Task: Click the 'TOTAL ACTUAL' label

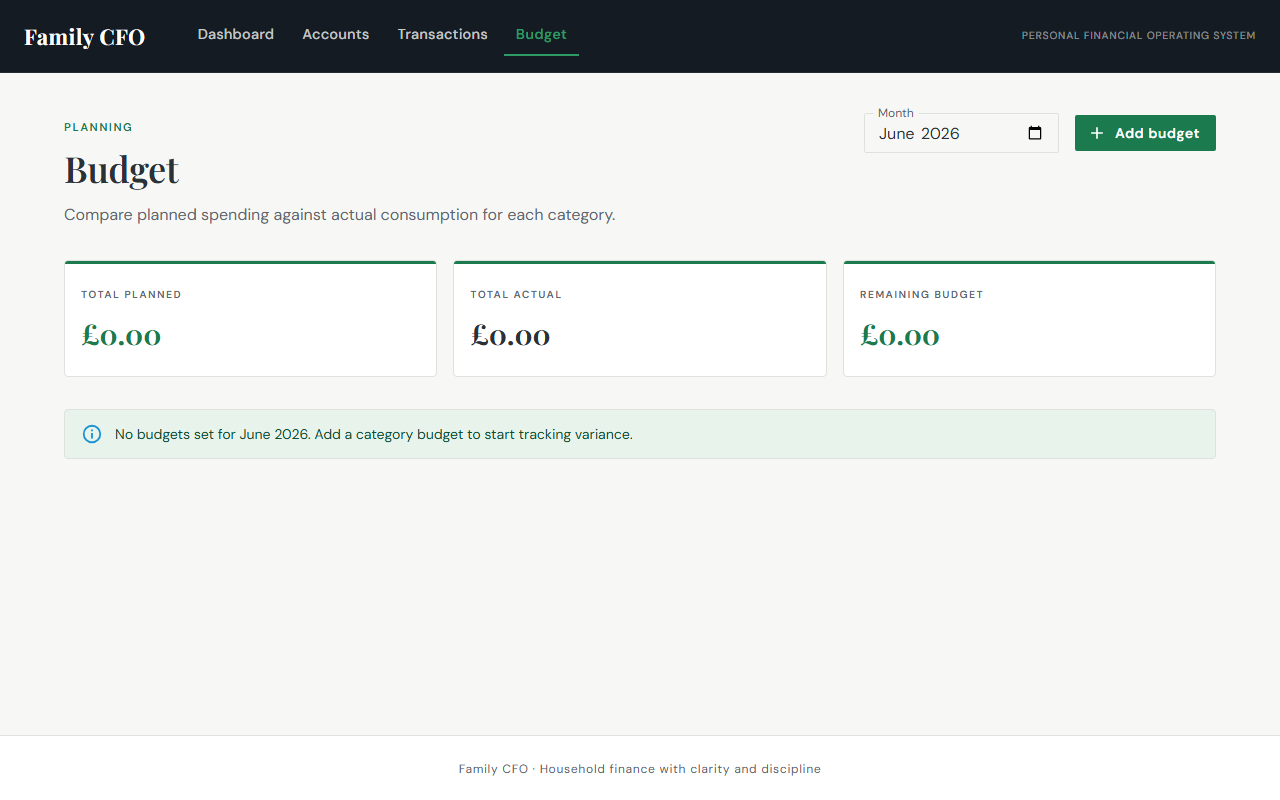Action: [x=516, y=295]
